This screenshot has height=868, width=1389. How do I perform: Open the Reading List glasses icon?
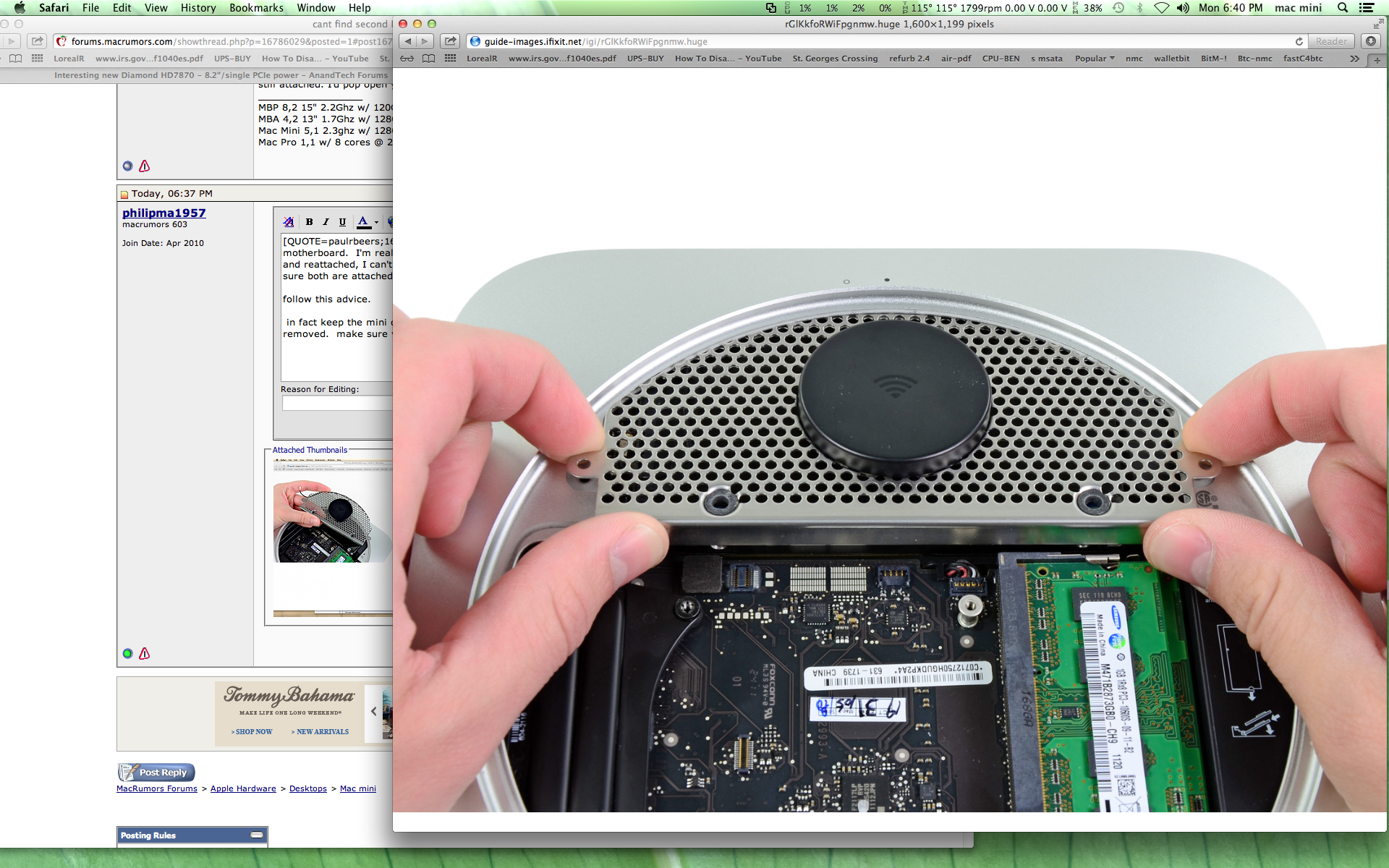coord(407,59)
